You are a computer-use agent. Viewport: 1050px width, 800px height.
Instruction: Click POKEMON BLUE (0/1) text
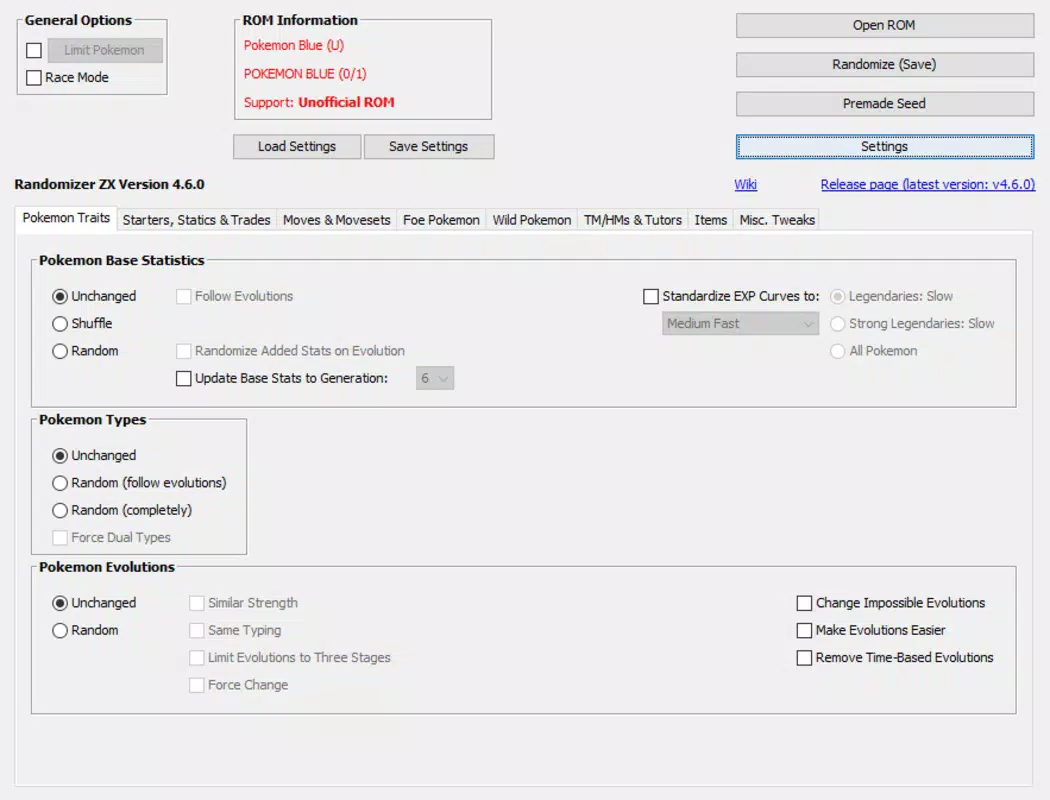[305, 74]
